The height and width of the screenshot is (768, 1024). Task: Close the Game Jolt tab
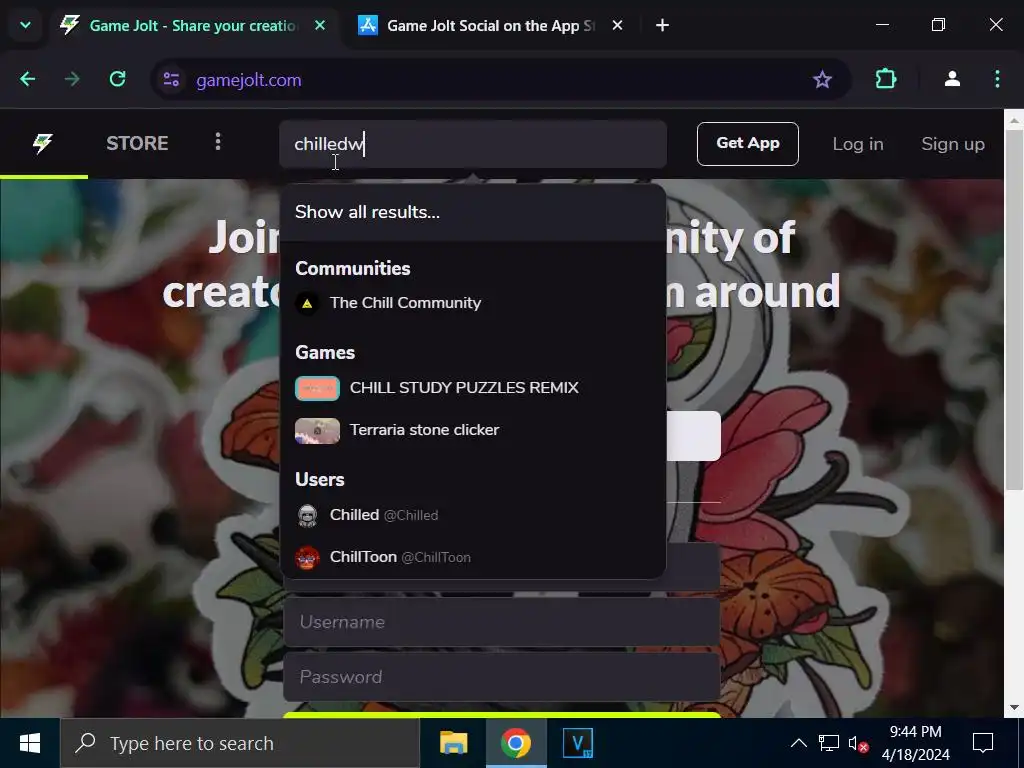[x=320, y=25]
